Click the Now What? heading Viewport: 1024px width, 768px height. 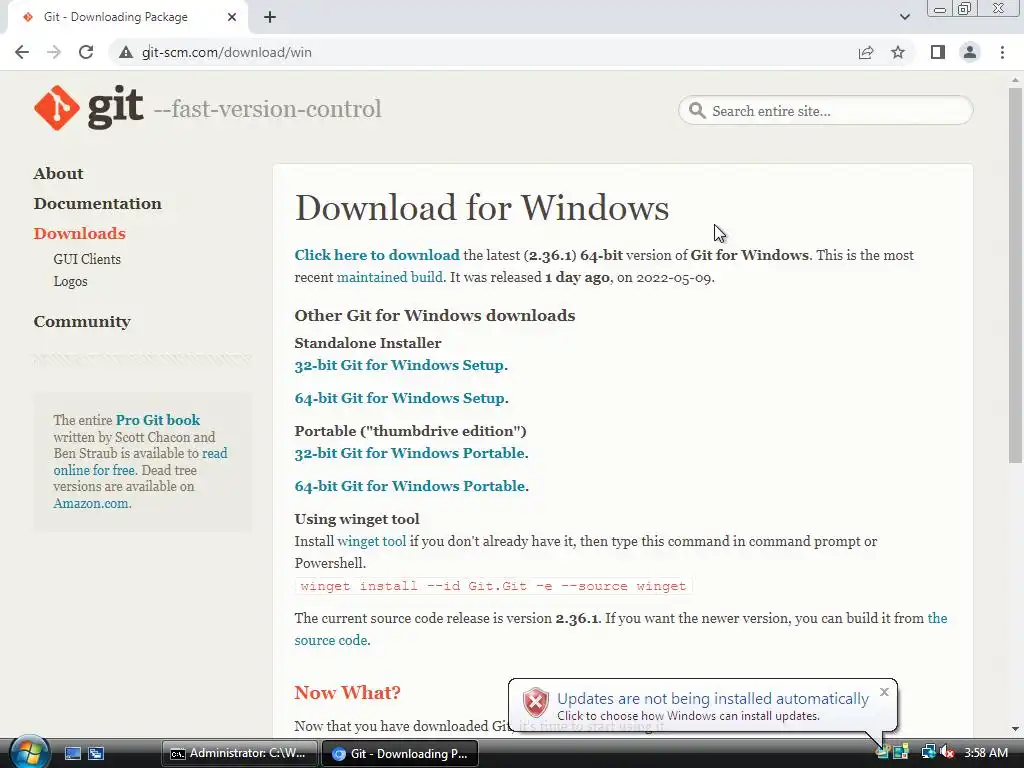coord(347,693)
